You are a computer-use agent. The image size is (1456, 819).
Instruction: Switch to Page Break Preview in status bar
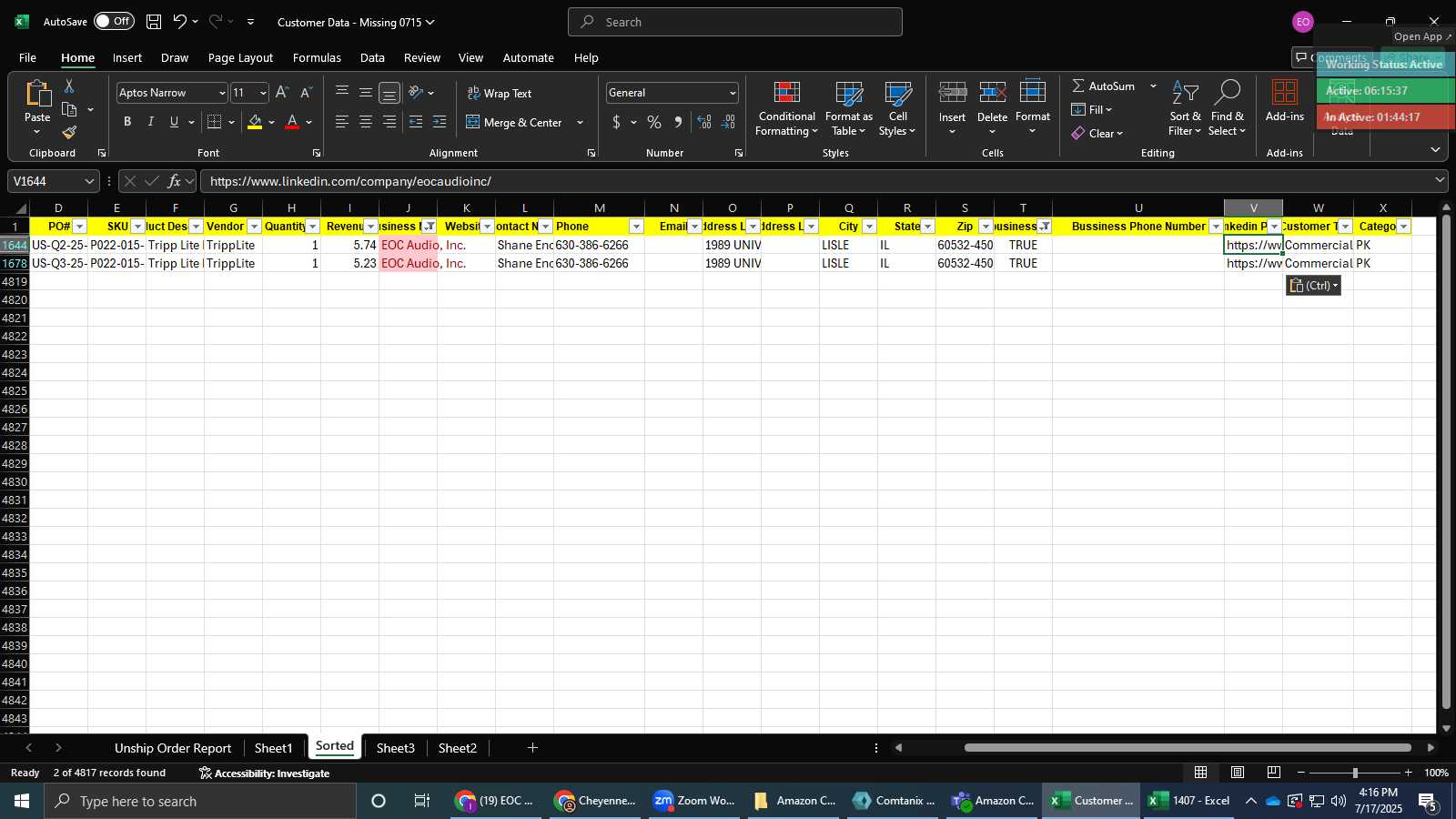[x=1274, y=773]
